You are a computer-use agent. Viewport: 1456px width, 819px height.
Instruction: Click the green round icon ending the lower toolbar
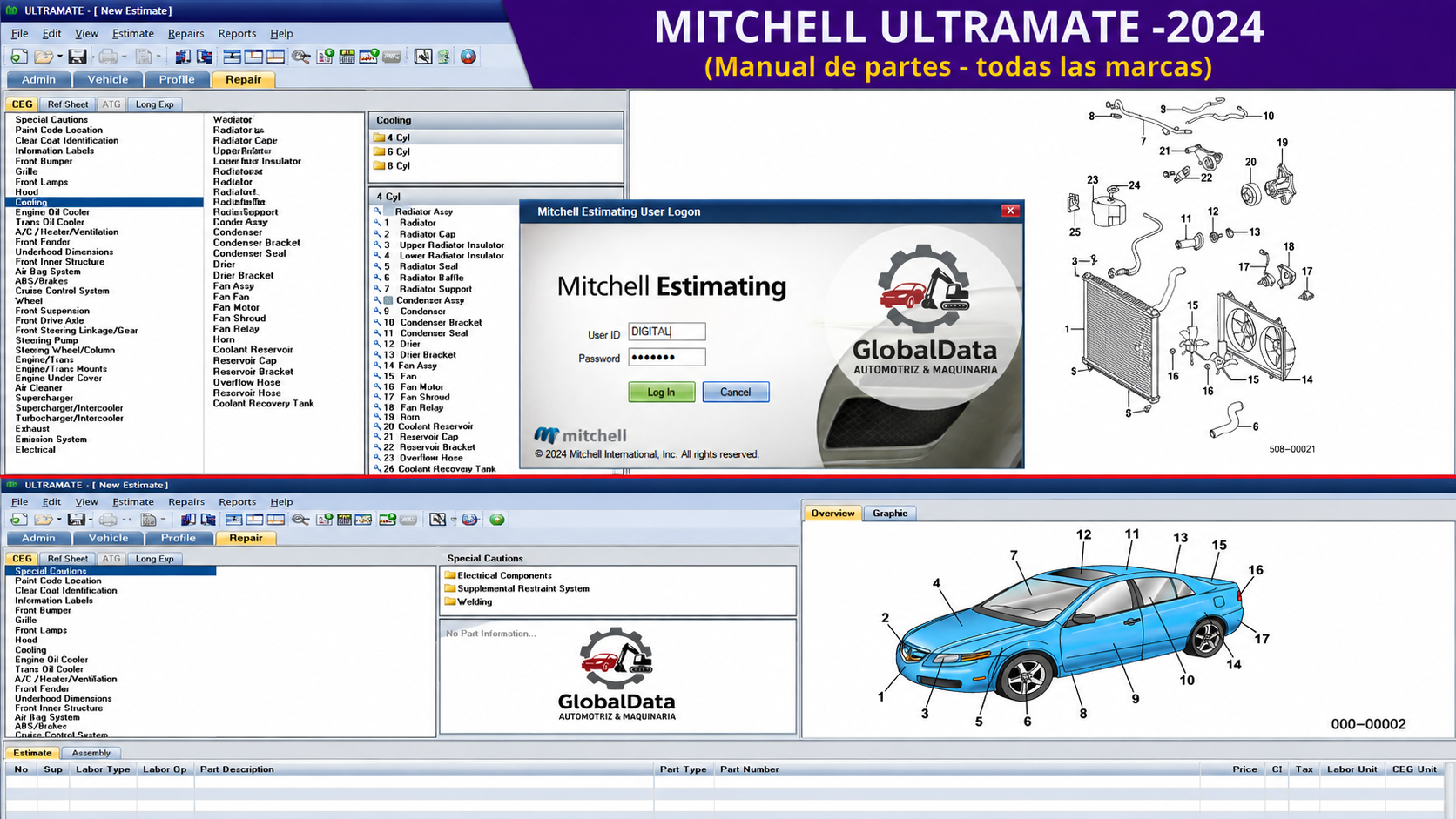coord(497,520)
